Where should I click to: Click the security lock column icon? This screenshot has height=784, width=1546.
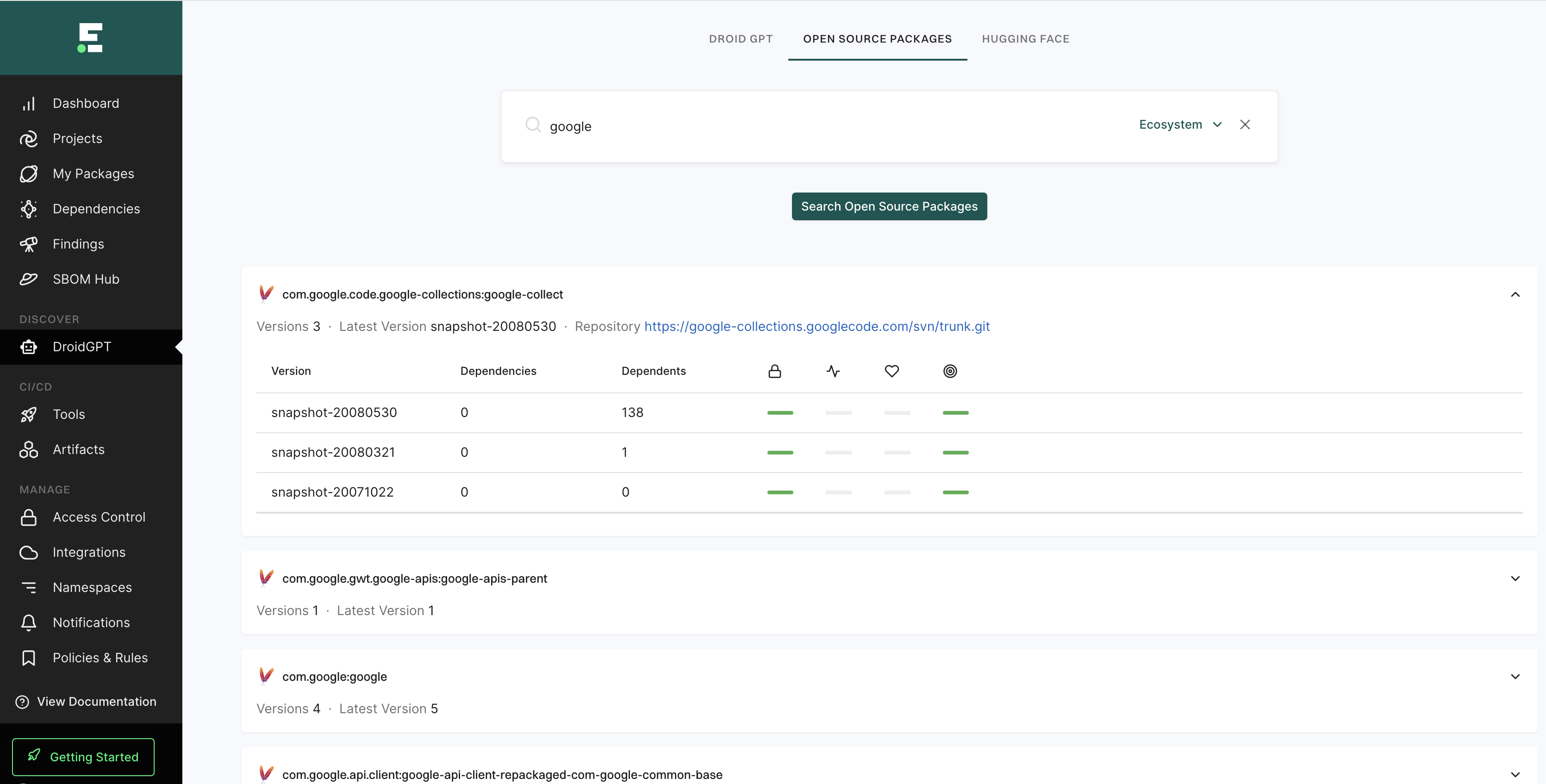point(775,371)
